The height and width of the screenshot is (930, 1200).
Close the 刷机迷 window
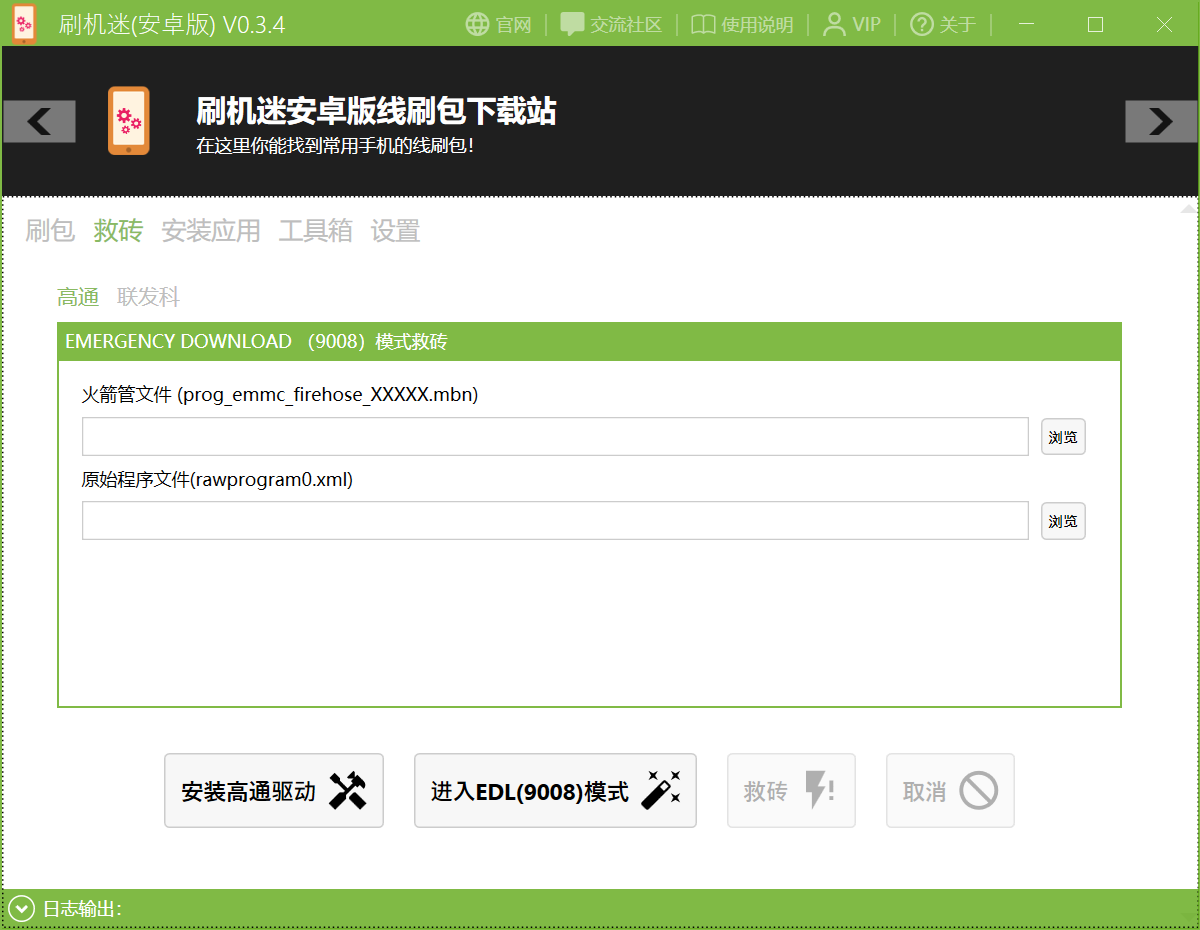(1164, 24)
